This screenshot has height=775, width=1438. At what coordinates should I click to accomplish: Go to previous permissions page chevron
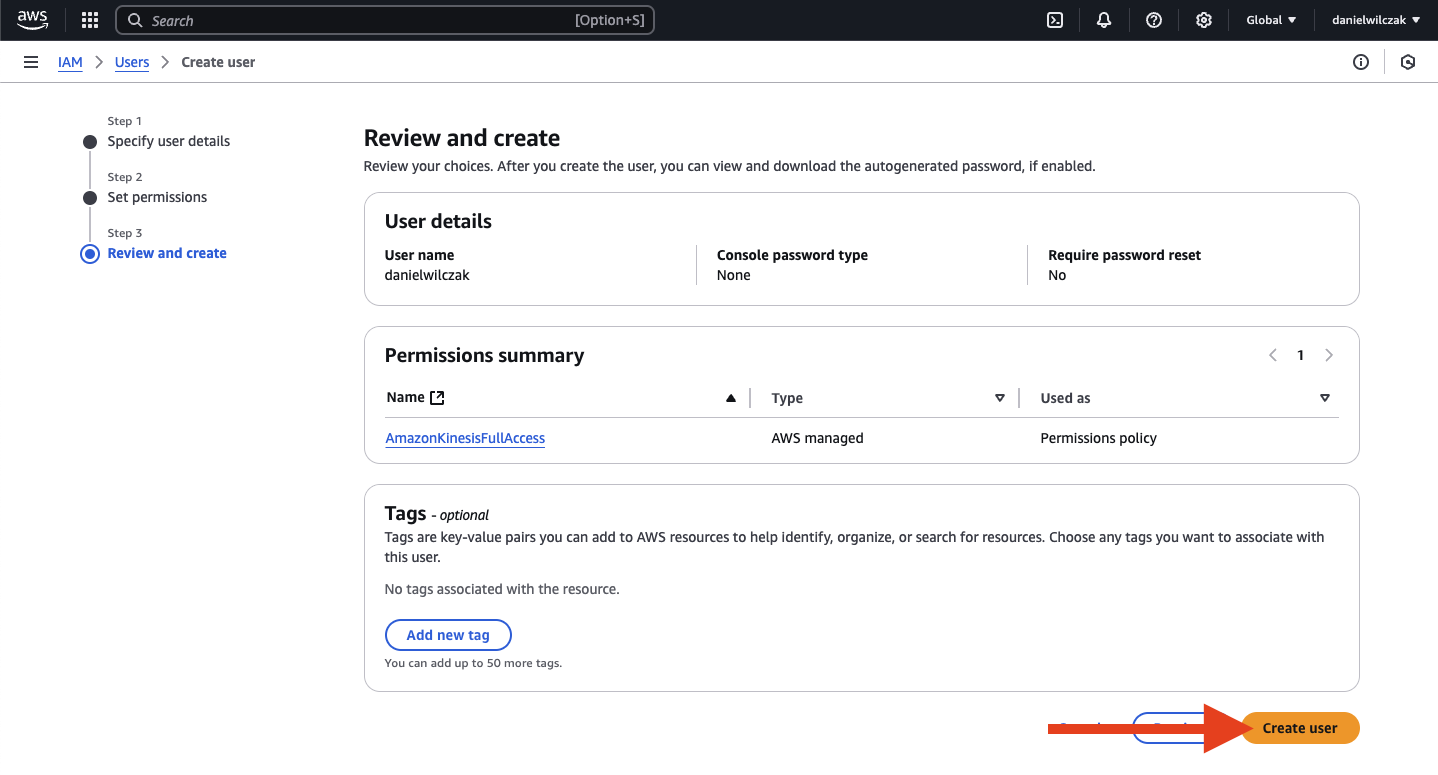1273,355
